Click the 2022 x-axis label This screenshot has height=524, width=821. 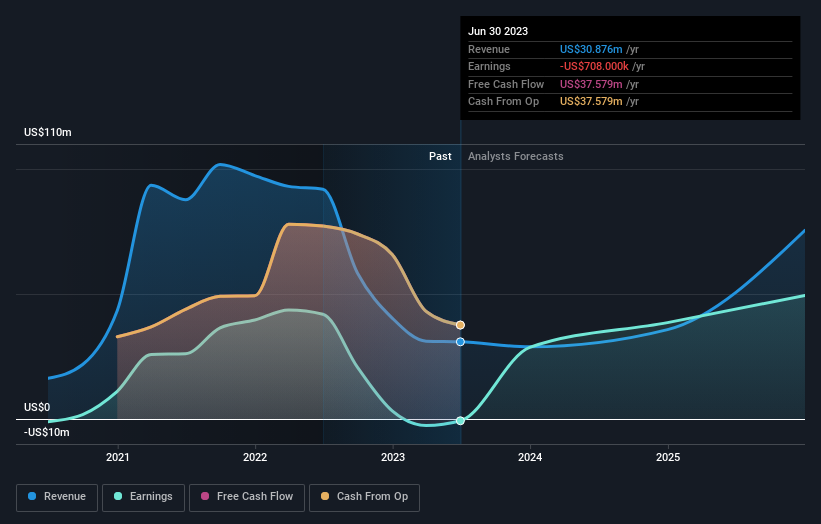coord(255,457)
